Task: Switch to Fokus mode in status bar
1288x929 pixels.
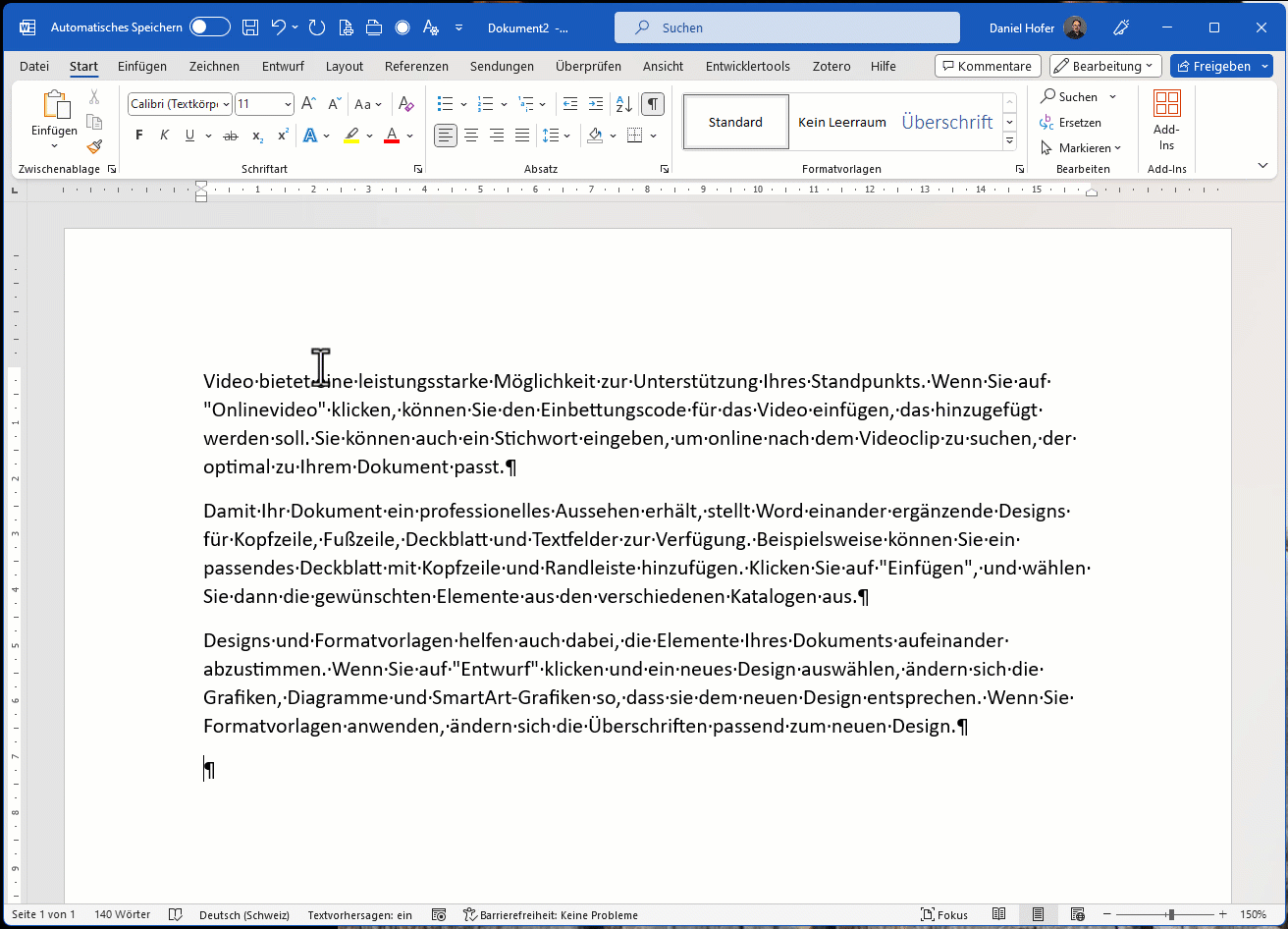Action: 943,914
